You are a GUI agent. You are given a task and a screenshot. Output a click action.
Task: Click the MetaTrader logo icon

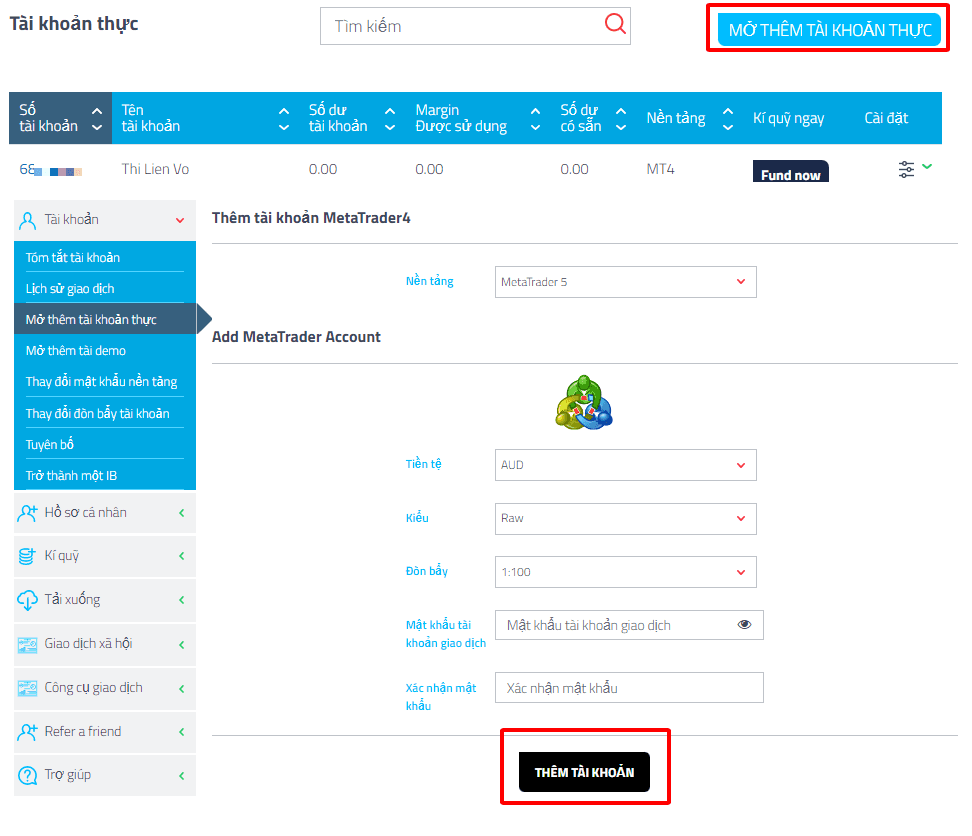click(x=584, y=403)
